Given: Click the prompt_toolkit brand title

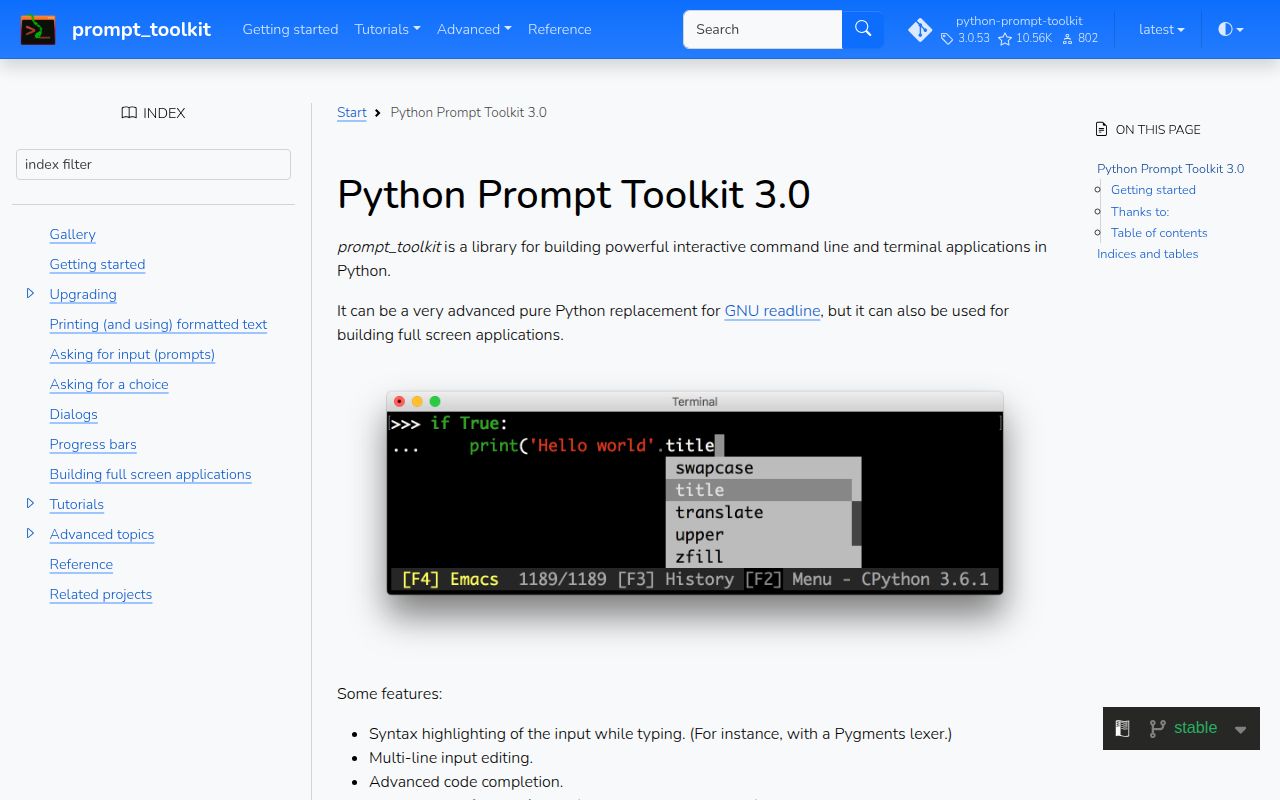Looking at the screenshot, I should tap(141, 29).
